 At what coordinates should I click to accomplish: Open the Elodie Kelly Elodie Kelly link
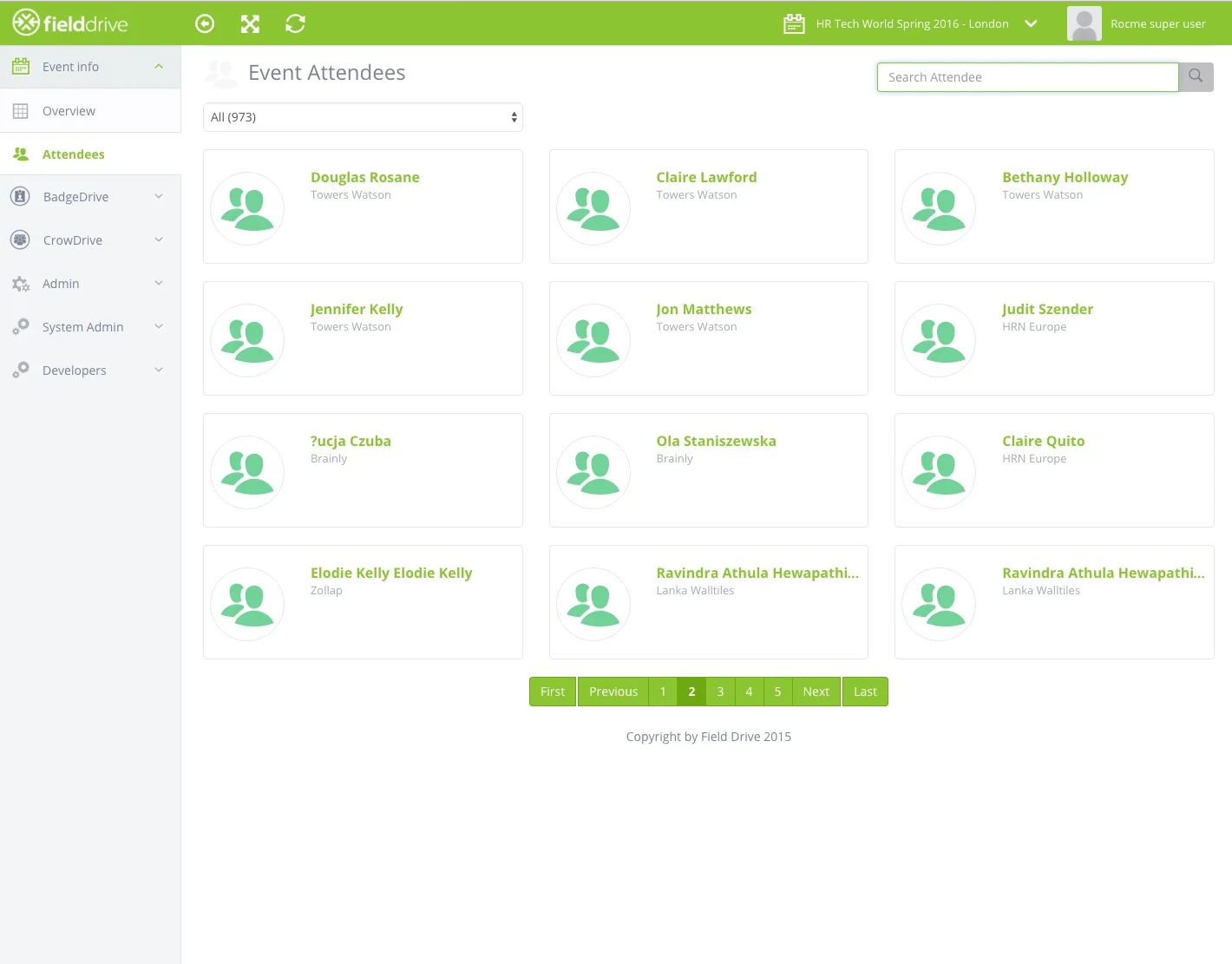pyautogui.click(x=391, y=573)
